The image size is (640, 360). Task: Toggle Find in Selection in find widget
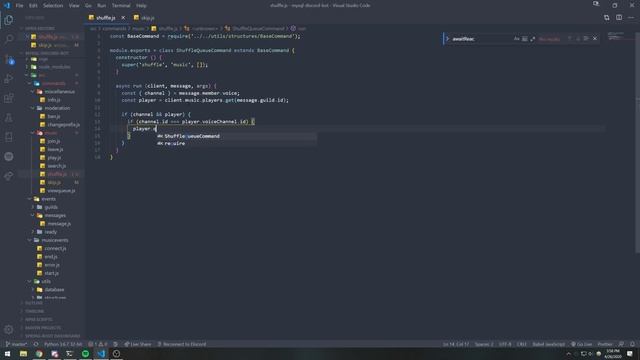pos(586,39)
